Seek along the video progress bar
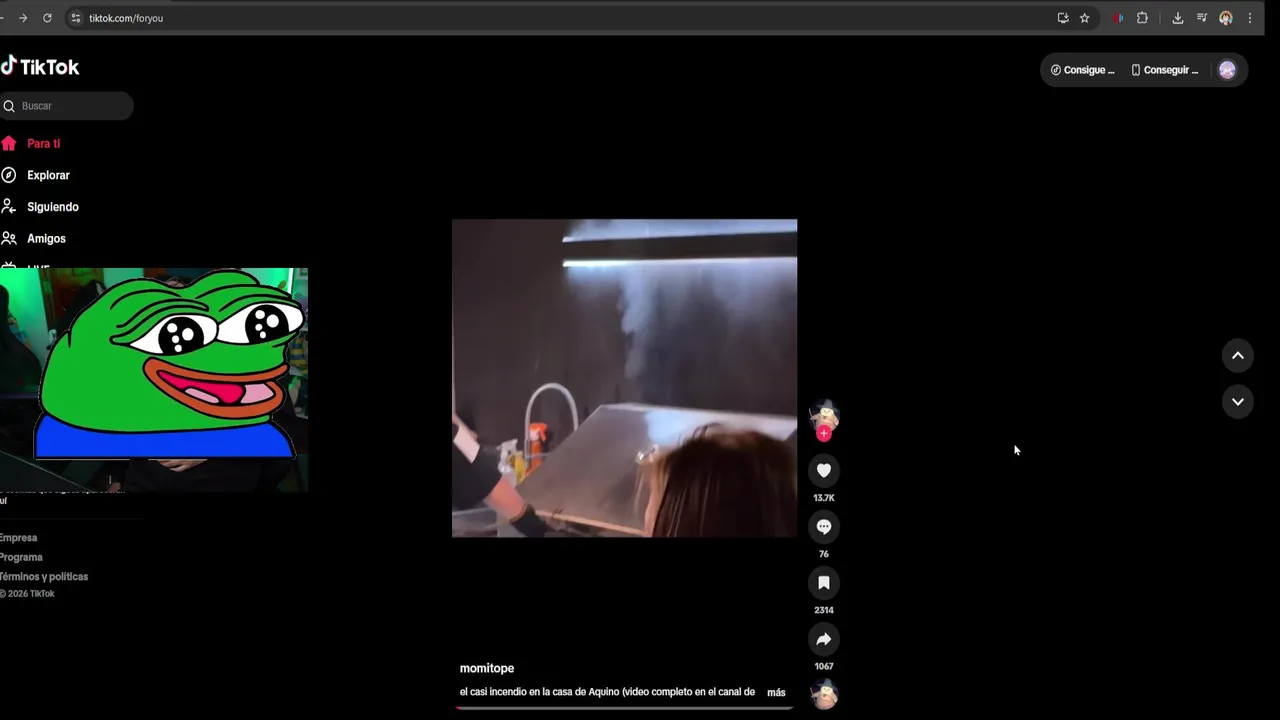The width and height of the screenshot is (1280, 720). (x=624, y=708)
